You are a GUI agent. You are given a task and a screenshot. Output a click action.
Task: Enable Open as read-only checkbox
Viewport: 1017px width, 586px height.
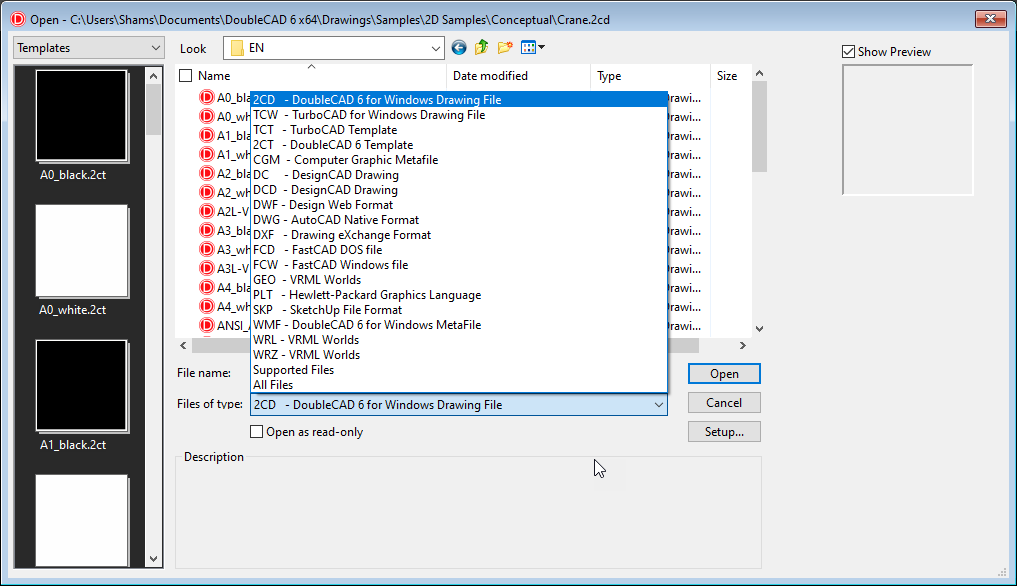point(257,432)
